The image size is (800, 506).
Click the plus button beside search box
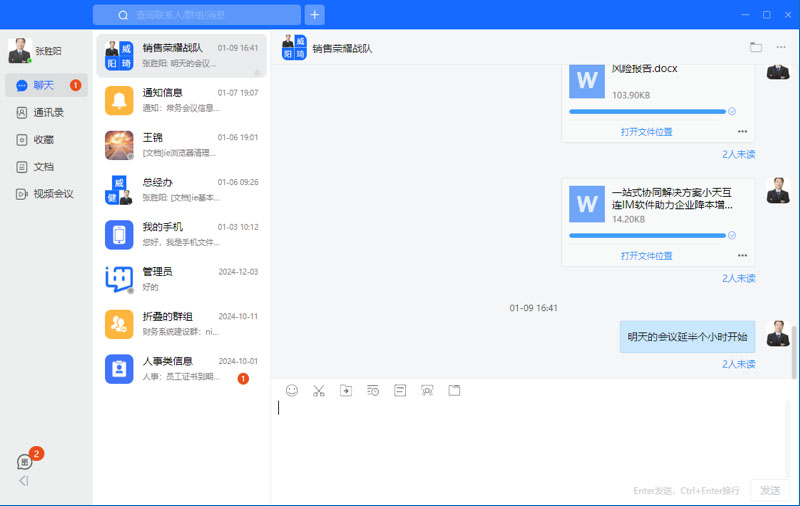315,15
